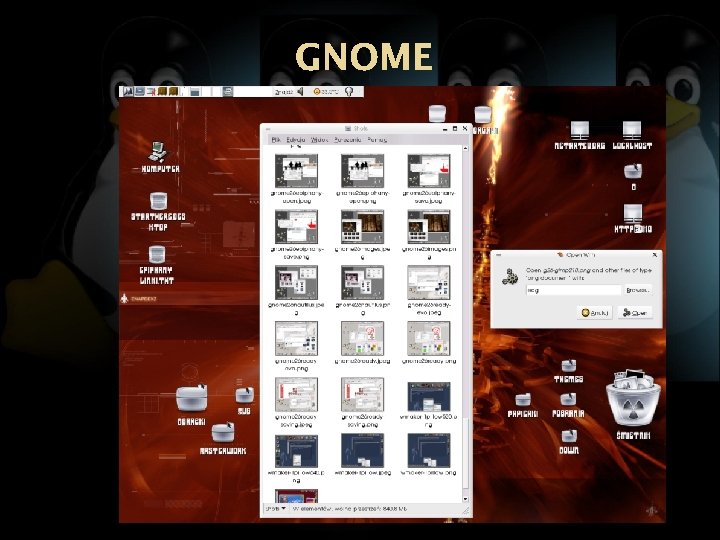Image resolution: width=720 pixels, height=540 pixels.
Task: Click the scrollbar down arrow in file window
Action: click(465, 499)
